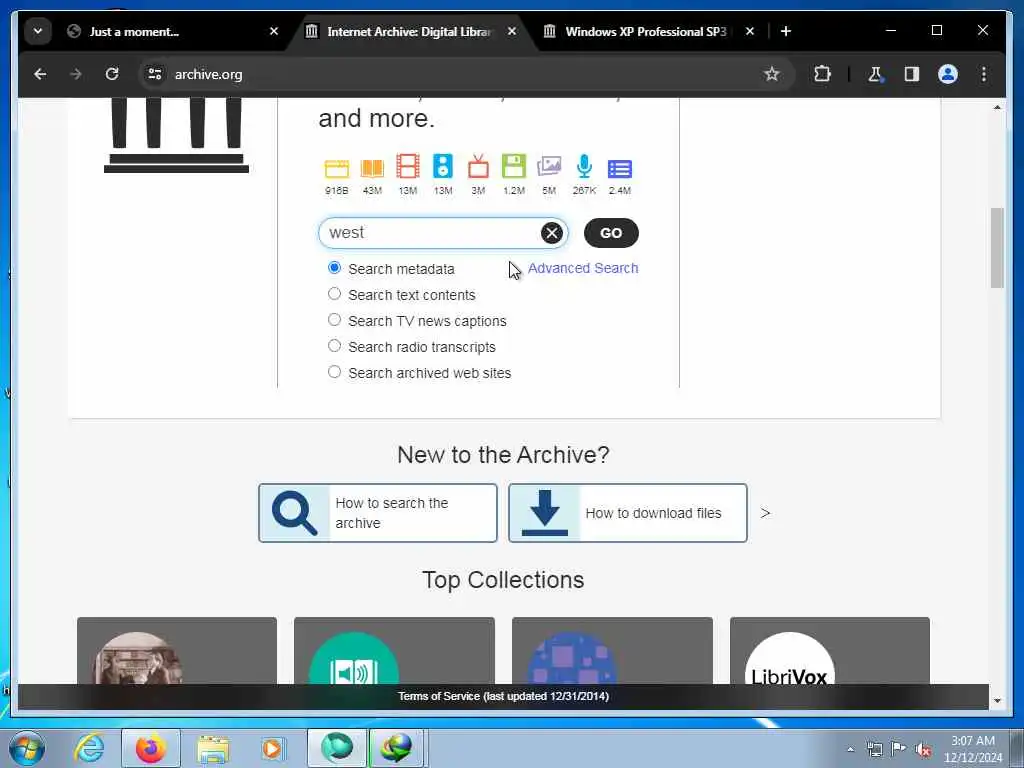Close the Windows XP Professional SP3 tab
1024x768 pixels.
click(750, 31)
